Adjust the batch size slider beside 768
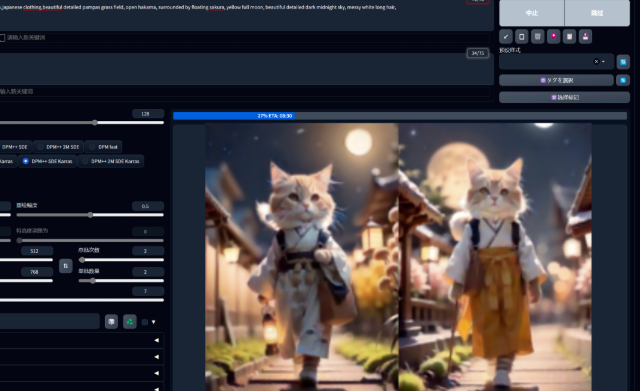The width and height of the screenshot is (642, 391). [x=121, y=281]
